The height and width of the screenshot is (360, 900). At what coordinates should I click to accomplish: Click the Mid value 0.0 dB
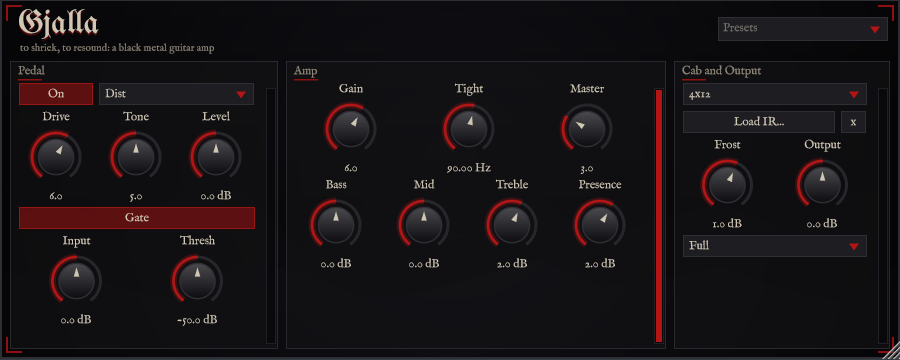[x=424, y=264]
